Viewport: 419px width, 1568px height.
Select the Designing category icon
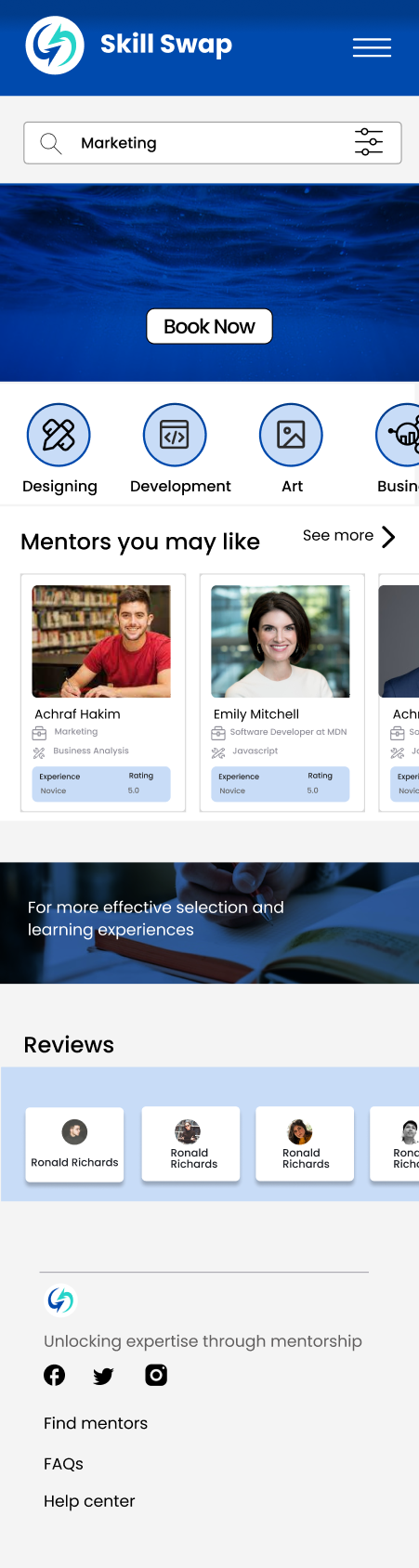click(59, 435)
